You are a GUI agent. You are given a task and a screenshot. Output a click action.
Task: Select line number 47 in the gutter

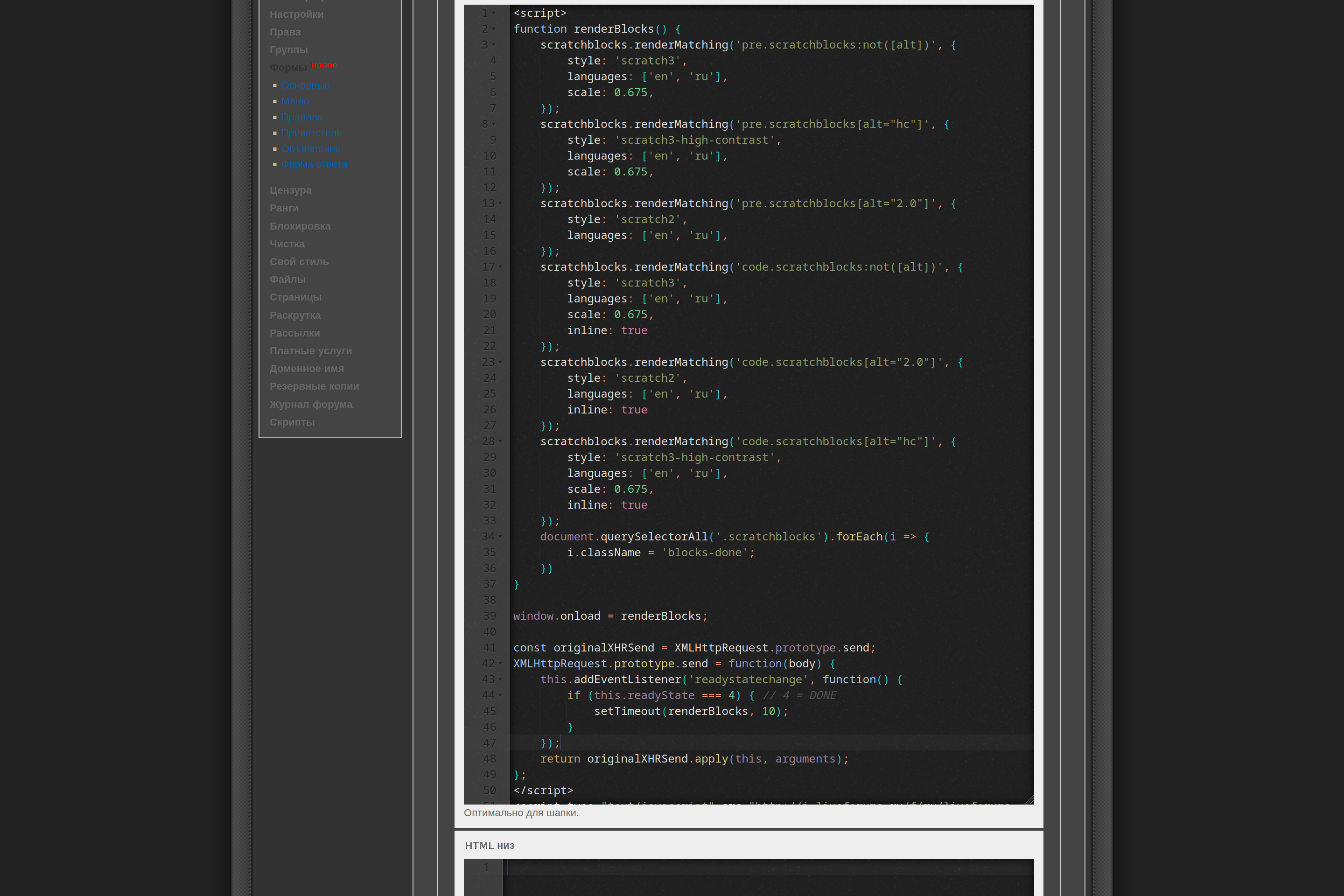tap(489, 743)
